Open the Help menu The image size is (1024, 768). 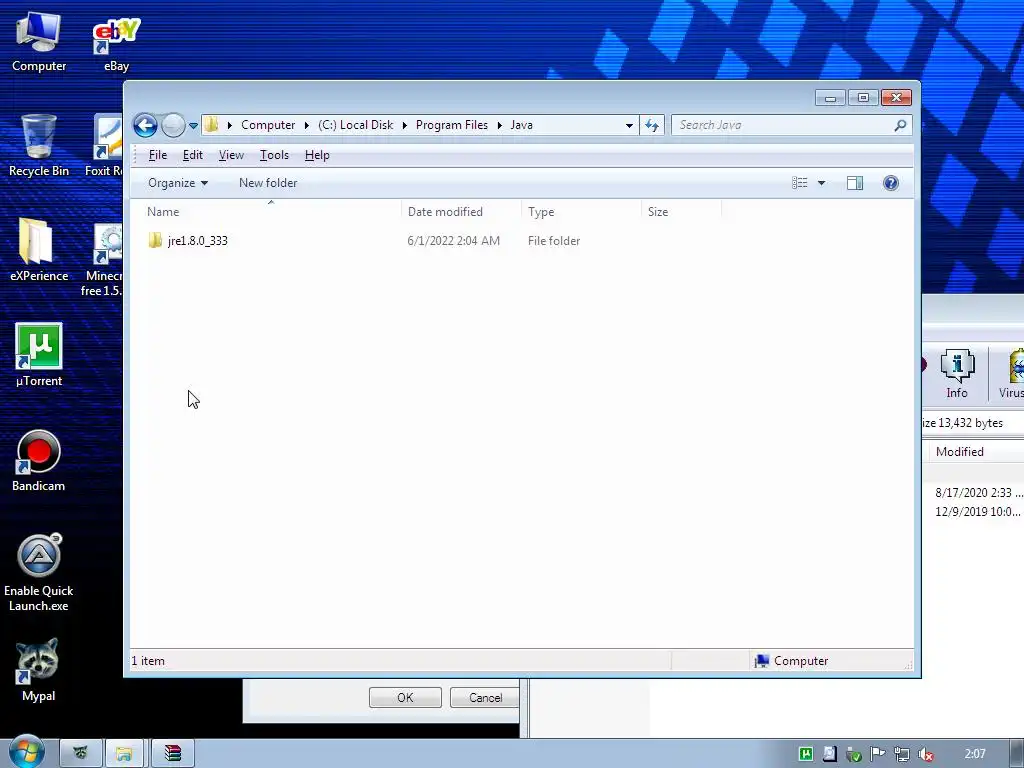[317, 155]
